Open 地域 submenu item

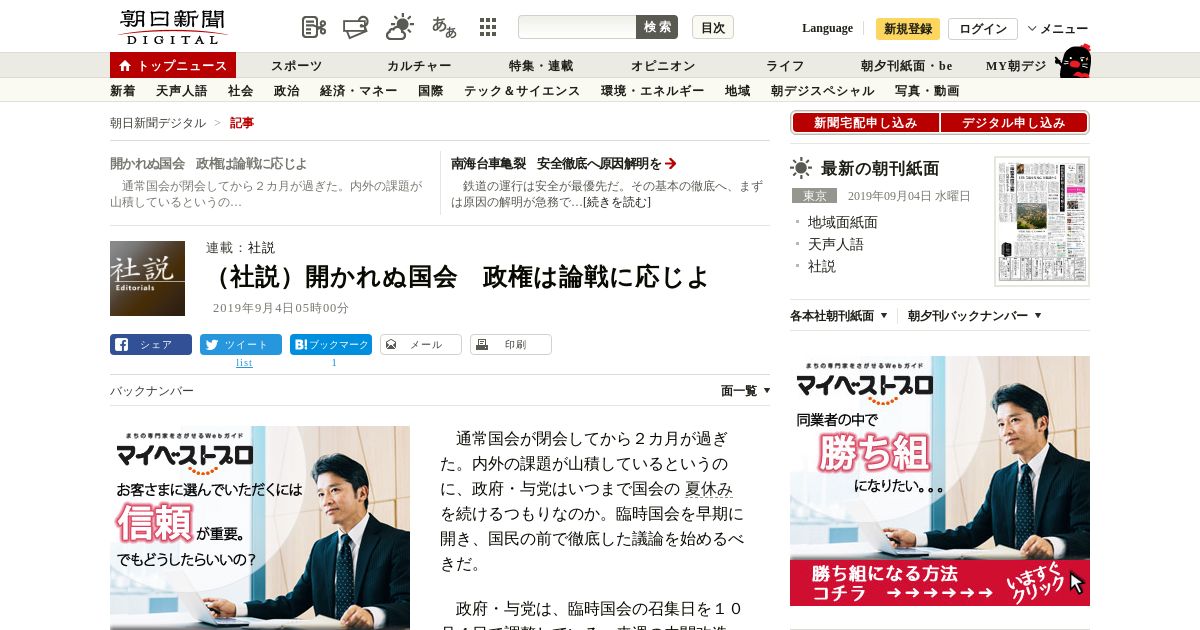pyautogui.click(x=738, y=91)
